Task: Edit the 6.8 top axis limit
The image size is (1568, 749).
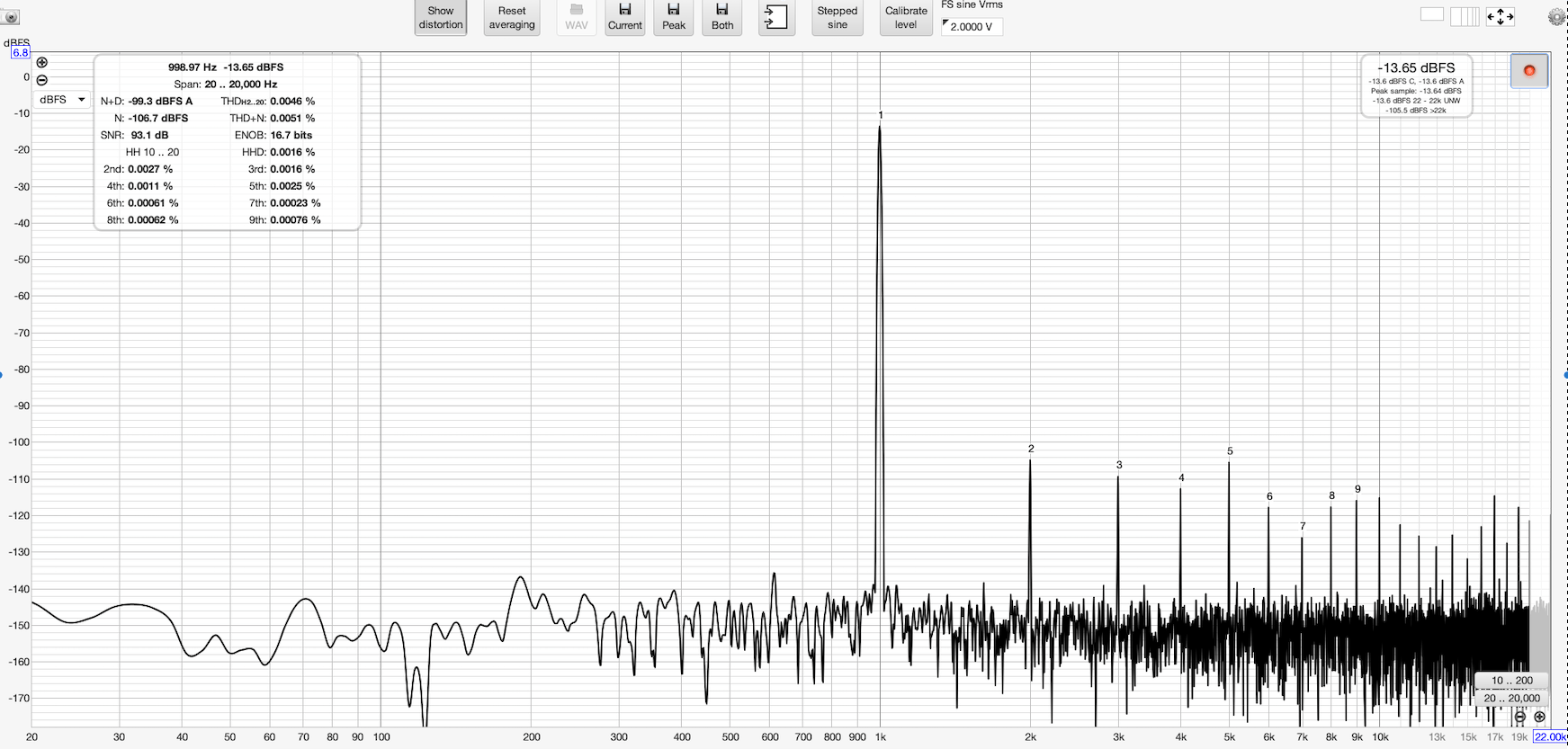Action: (20, 52)
